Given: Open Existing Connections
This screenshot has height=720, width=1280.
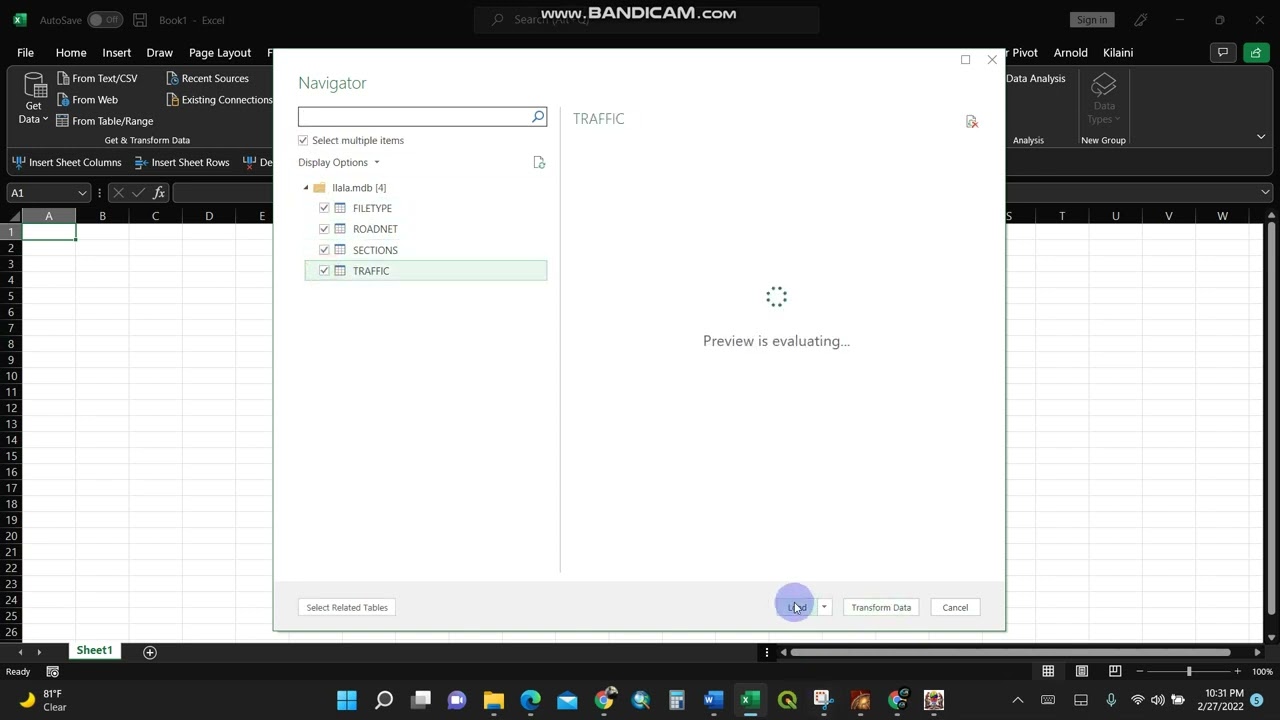Looking at the screenshot, I should pyautogui.click(x=218, y=100).
